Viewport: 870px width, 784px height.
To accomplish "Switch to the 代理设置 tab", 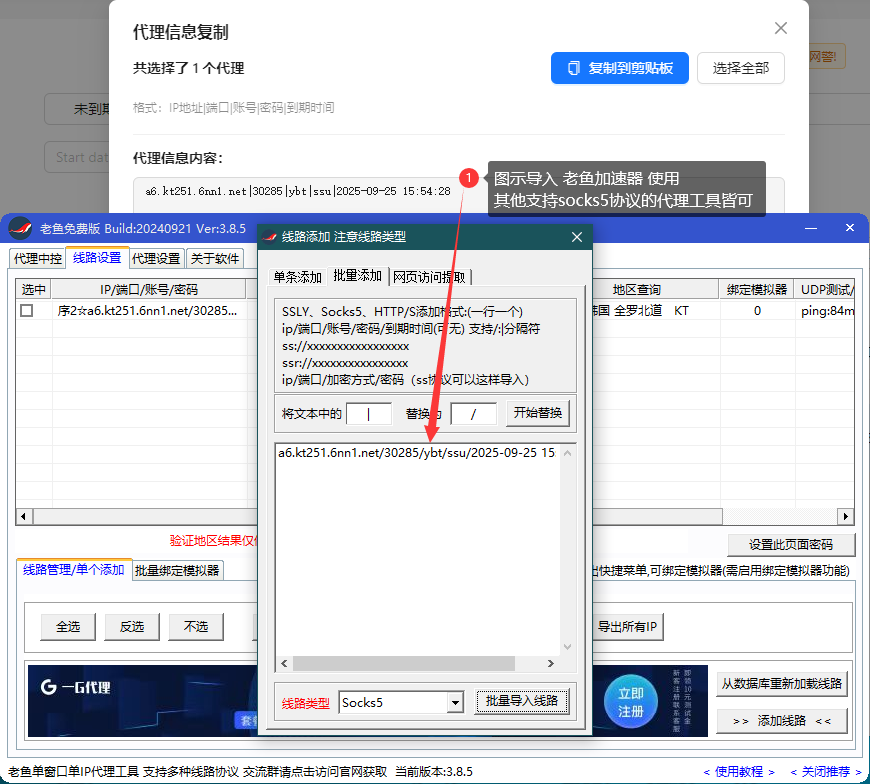I will click(157, 258).
